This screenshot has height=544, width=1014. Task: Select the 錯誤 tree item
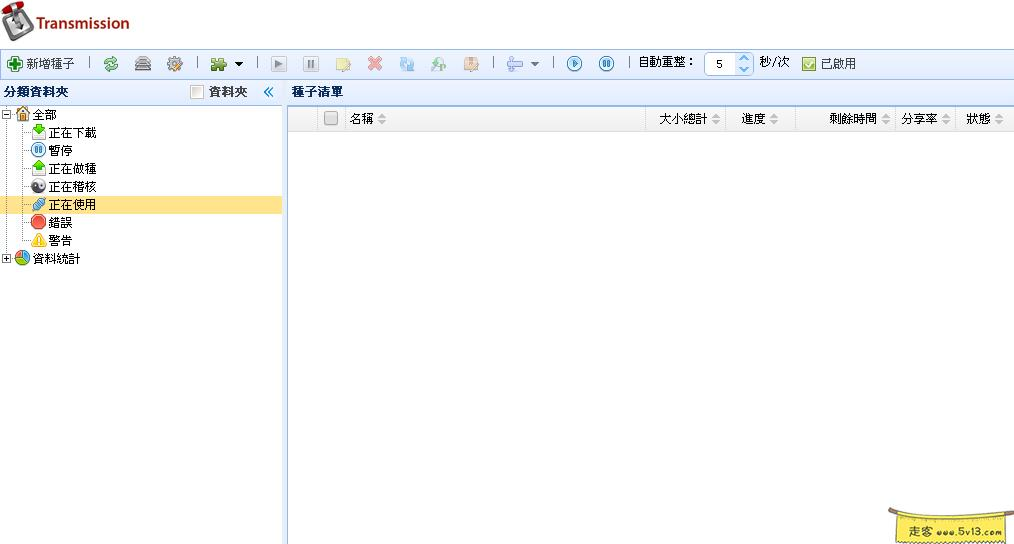[60, 223]
